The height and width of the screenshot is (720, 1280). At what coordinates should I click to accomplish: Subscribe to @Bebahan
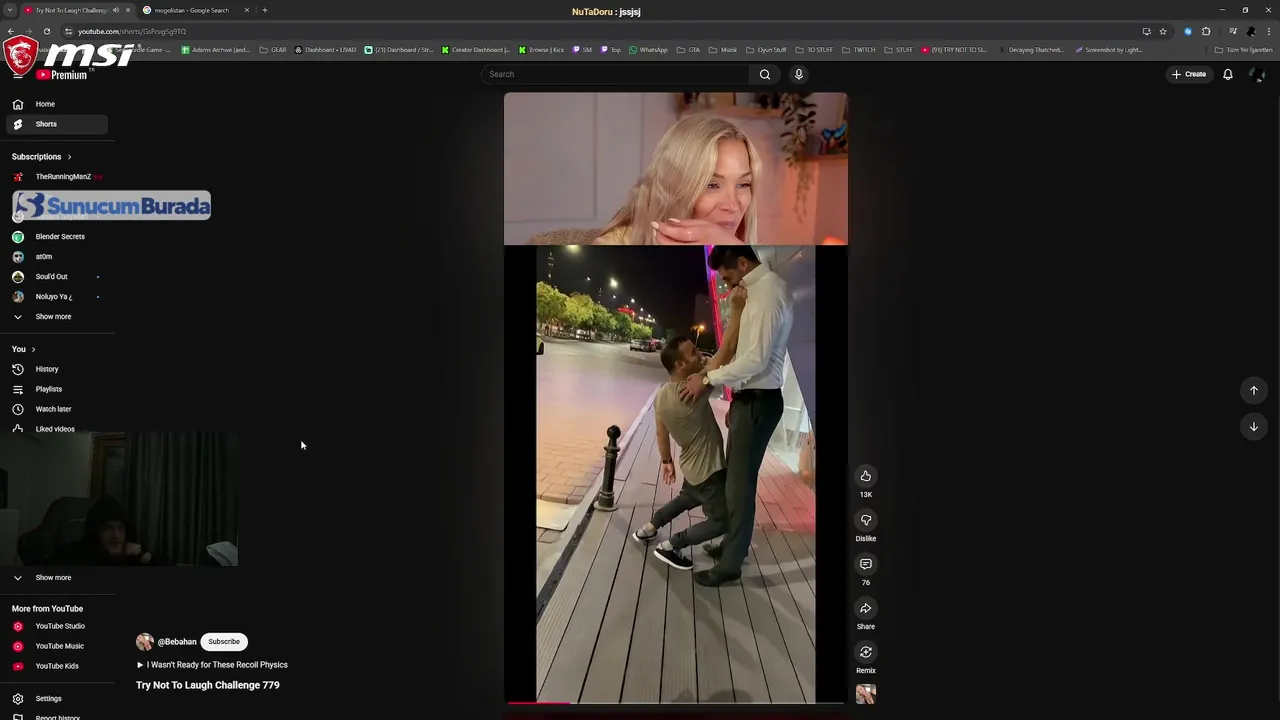point(224,642)
